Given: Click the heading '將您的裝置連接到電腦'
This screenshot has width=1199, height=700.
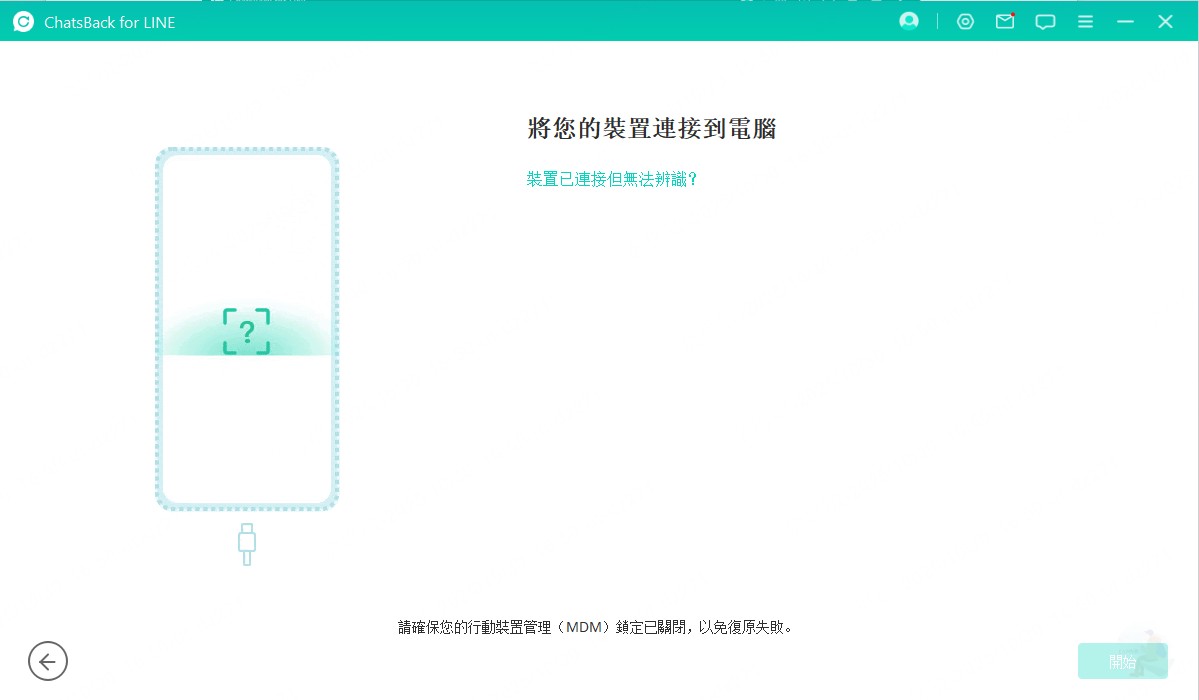Looking at the screenshot, I should point(651,129).
